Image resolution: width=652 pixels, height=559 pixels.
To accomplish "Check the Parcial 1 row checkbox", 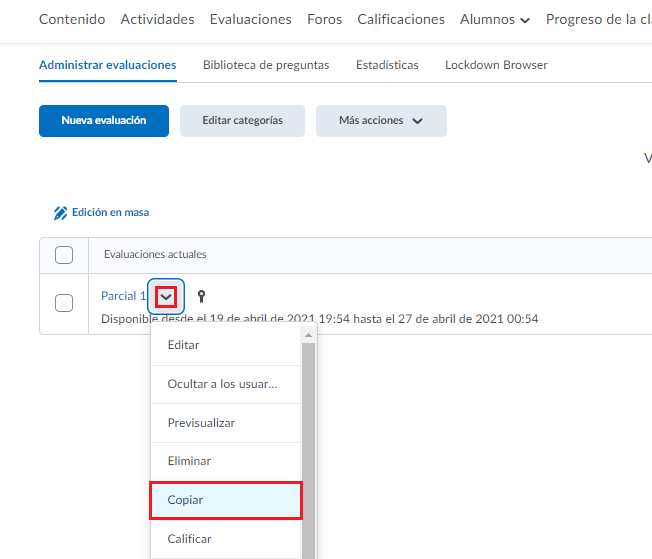I will click(x=64, y=303).
